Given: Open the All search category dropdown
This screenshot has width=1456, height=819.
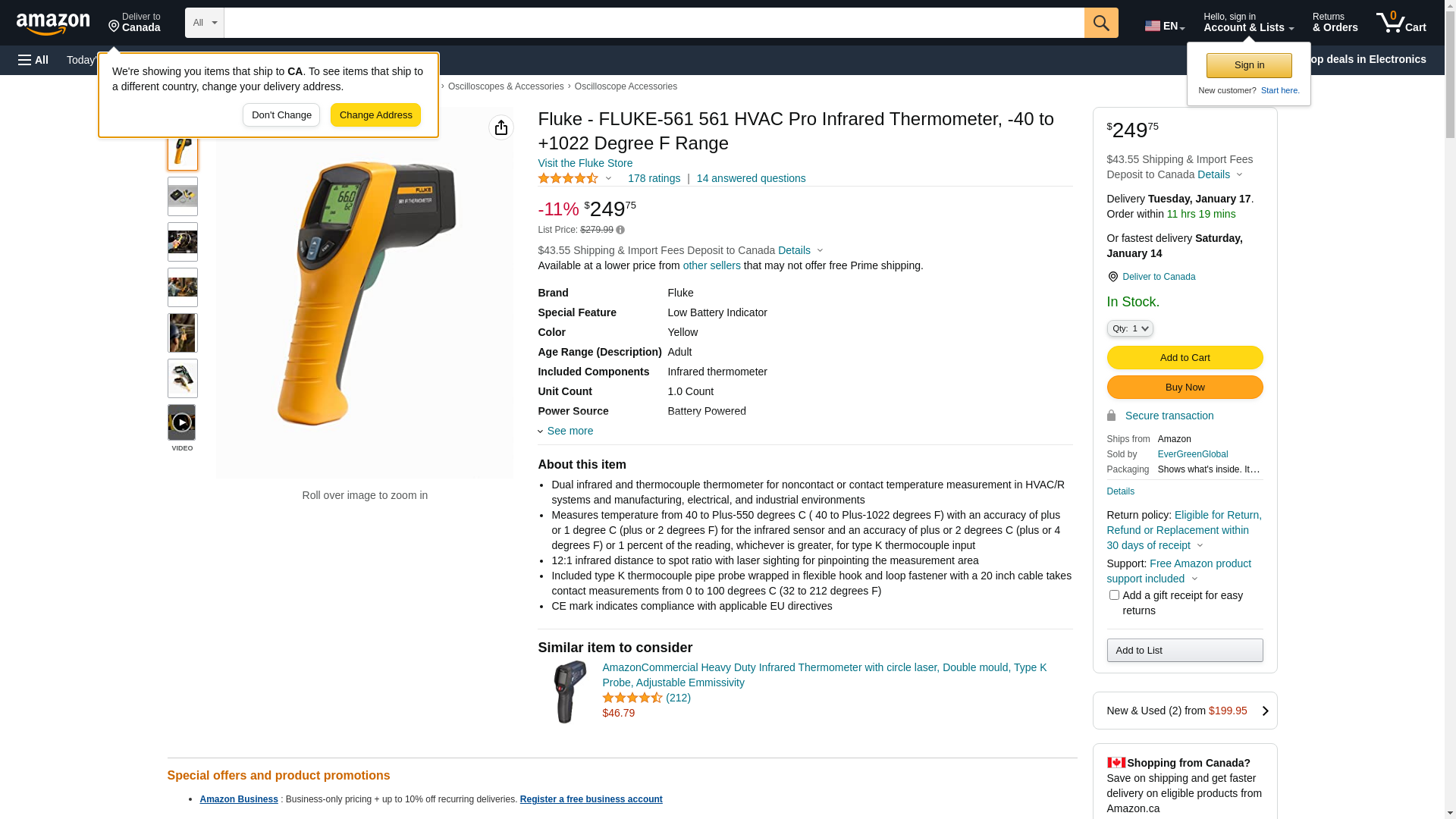Looking at the screenshot, I should point(205,23).
